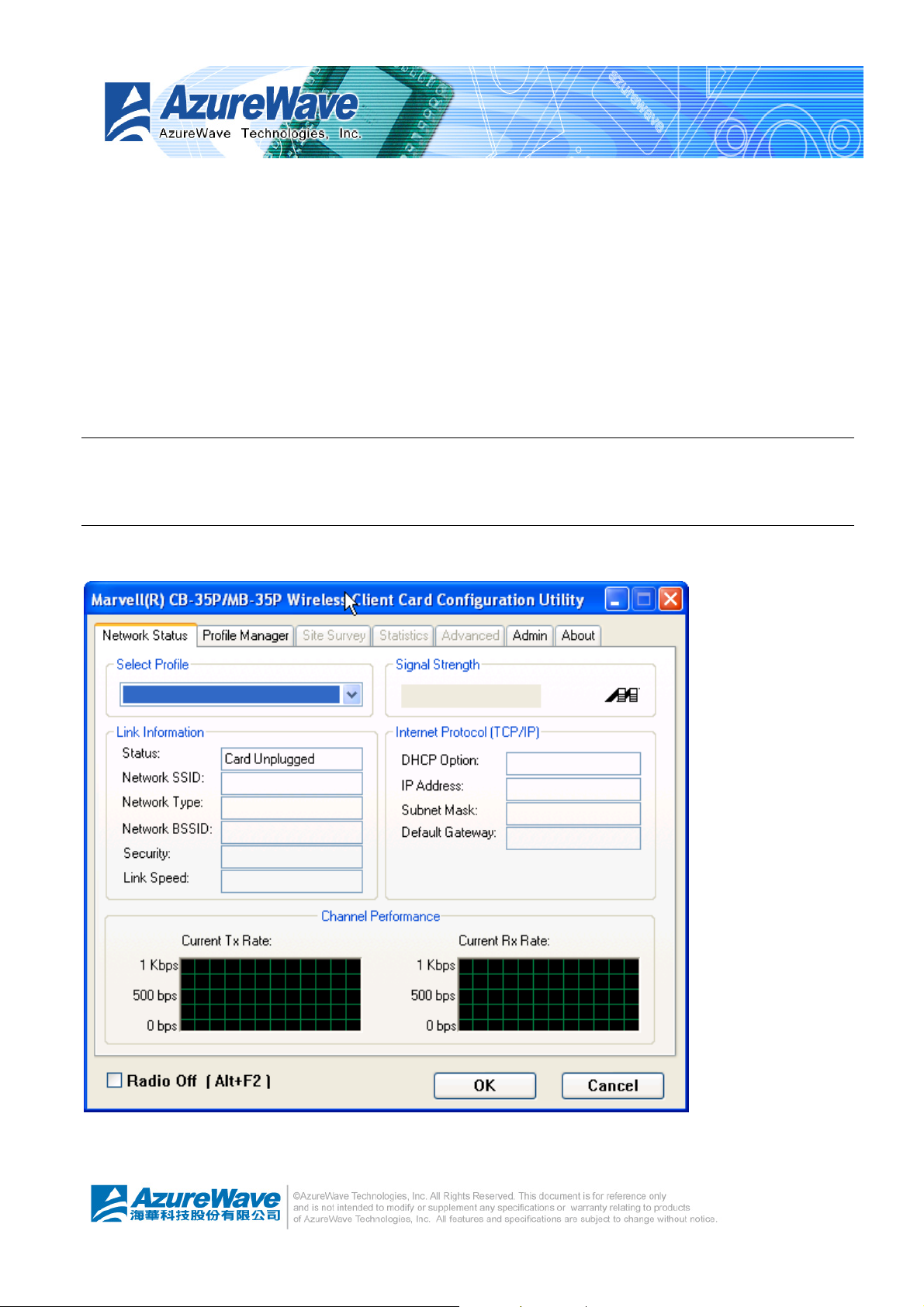Close the Configuration Utility window
Screen dimensions: 924x1307
pyautogui.click(x=670, y=600)
